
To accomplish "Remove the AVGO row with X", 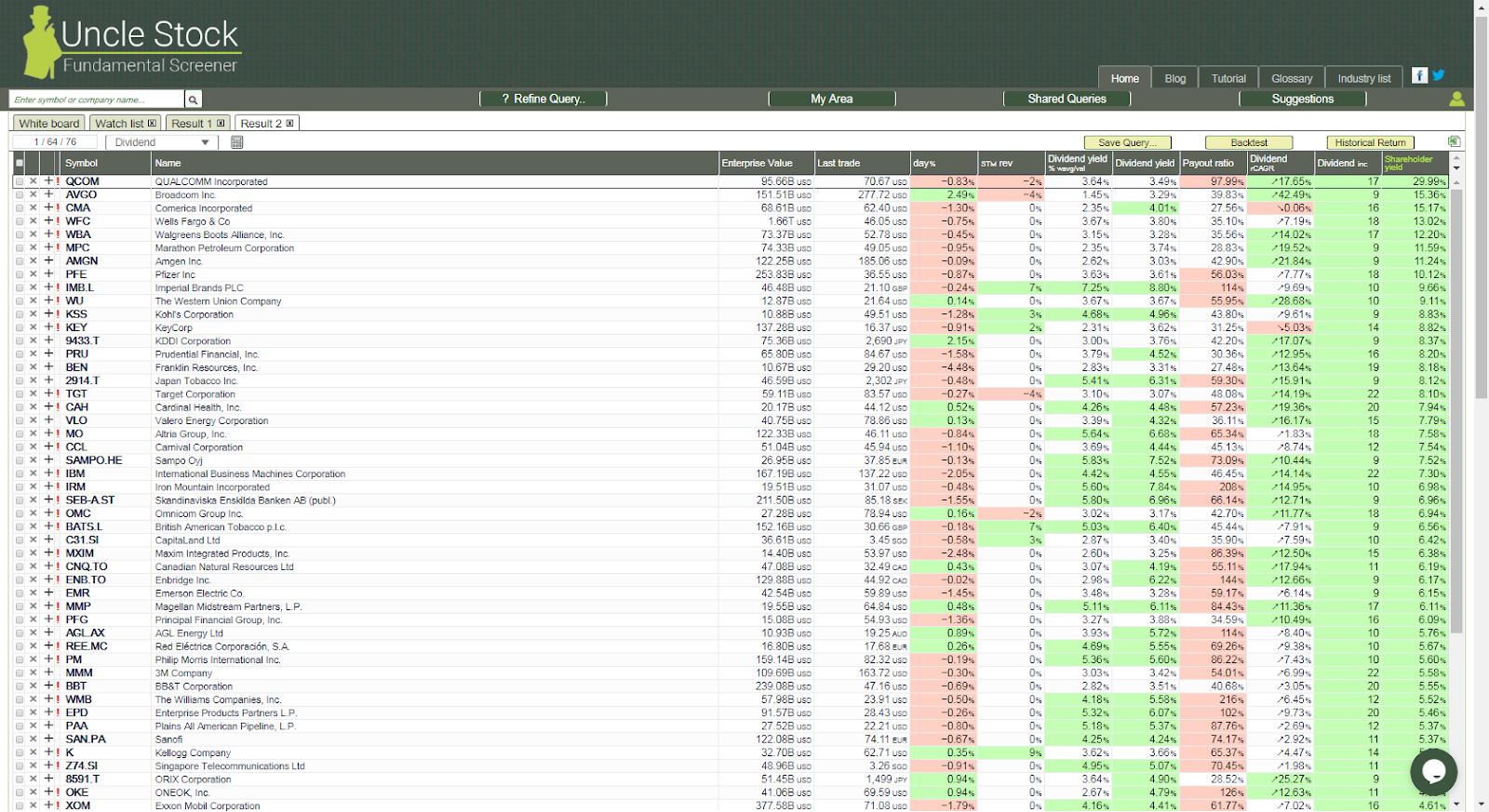I will point(34,194).
